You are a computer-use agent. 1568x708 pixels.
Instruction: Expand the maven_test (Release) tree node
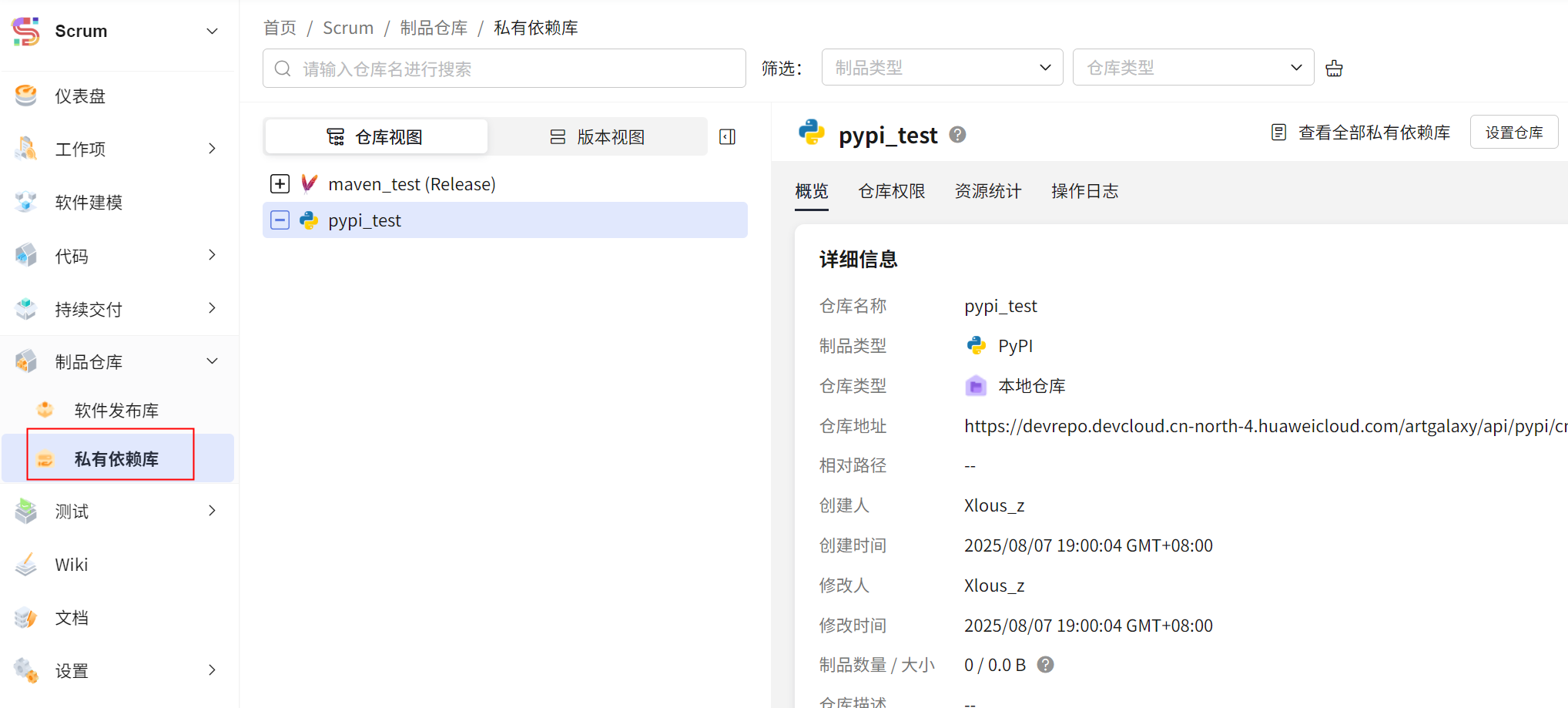click(x=280, y=184)
